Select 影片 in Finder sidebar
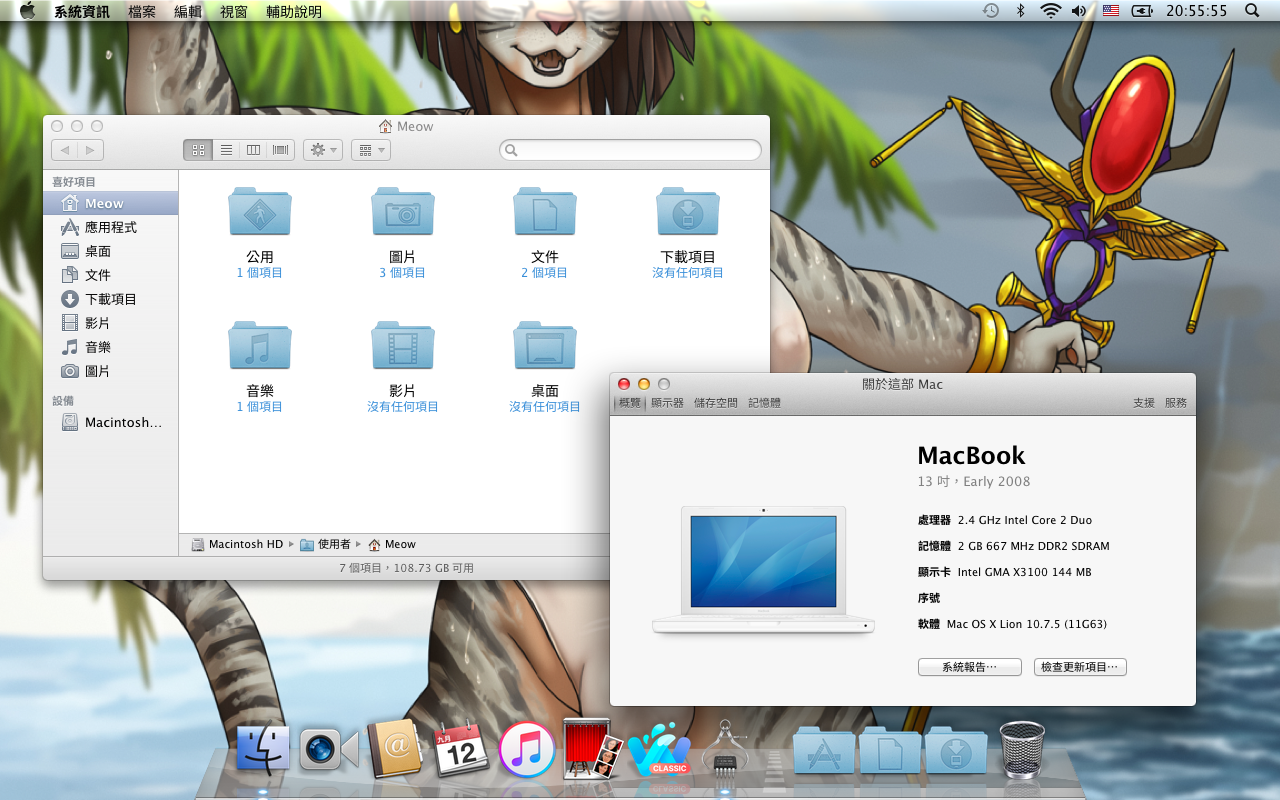The height and width of the screenshot is (800, 1280). [x=110, y=323]
